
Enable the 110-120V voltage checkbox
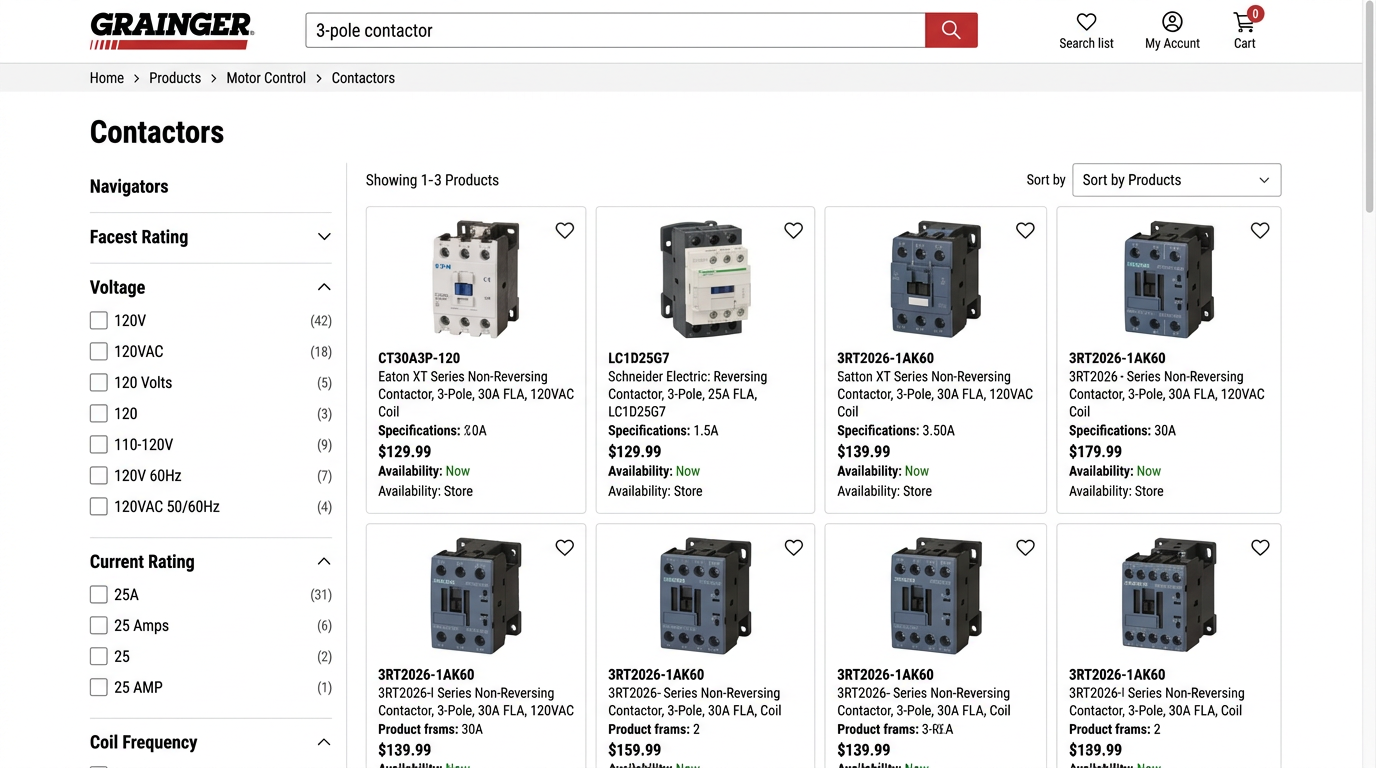click(x=99, y=445)
